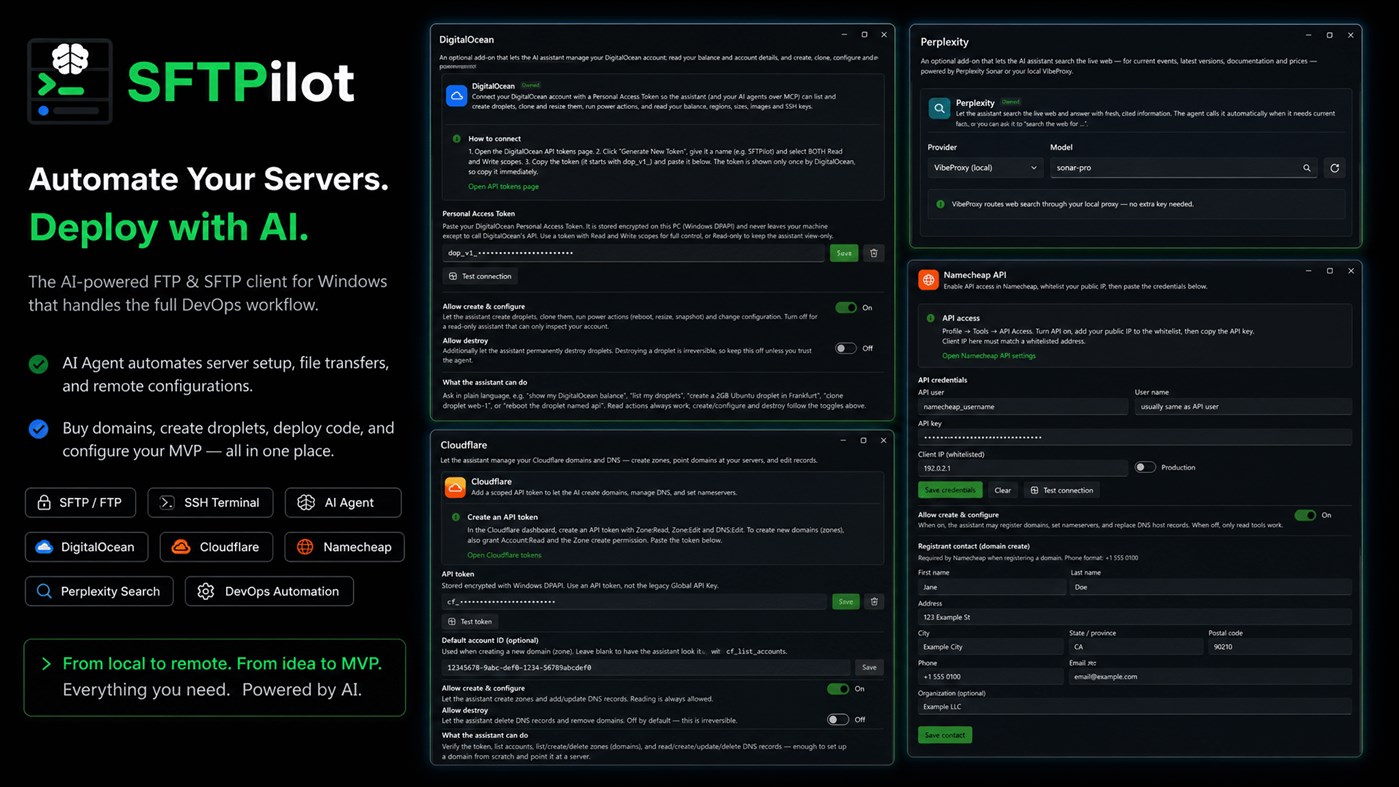Maximize the Perplexity window
The image size is (1399, 787).
1329,35
